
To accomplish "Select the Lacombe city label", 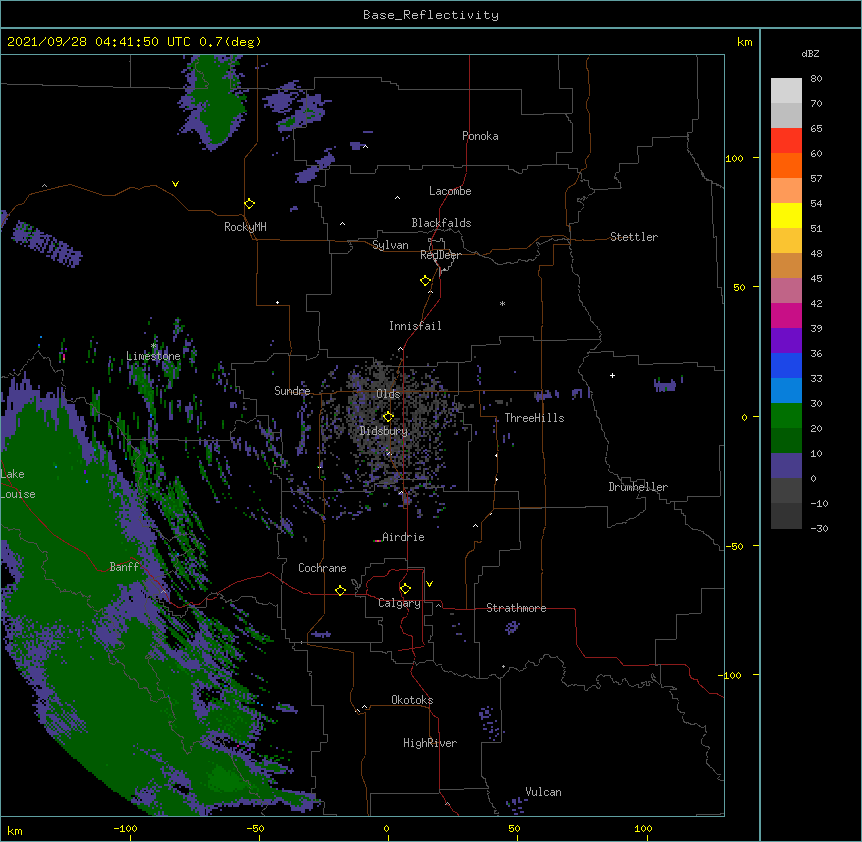I will click(x=450, y=191).
